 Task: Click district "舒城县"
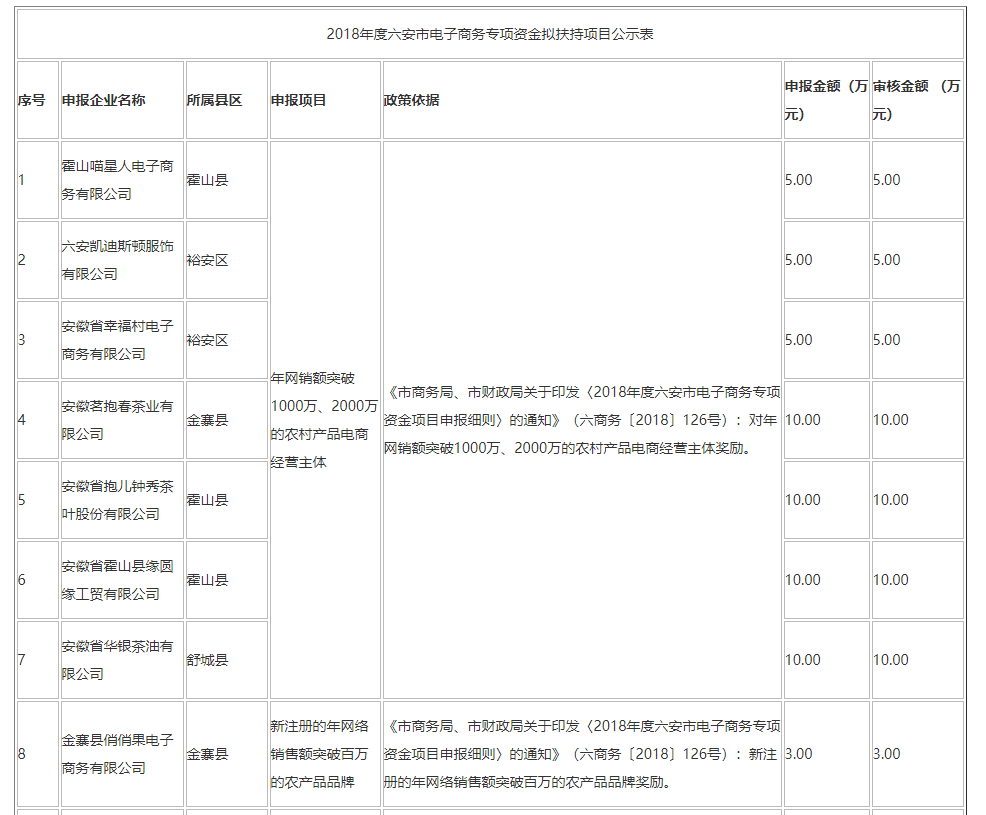[x=208, y=660]
